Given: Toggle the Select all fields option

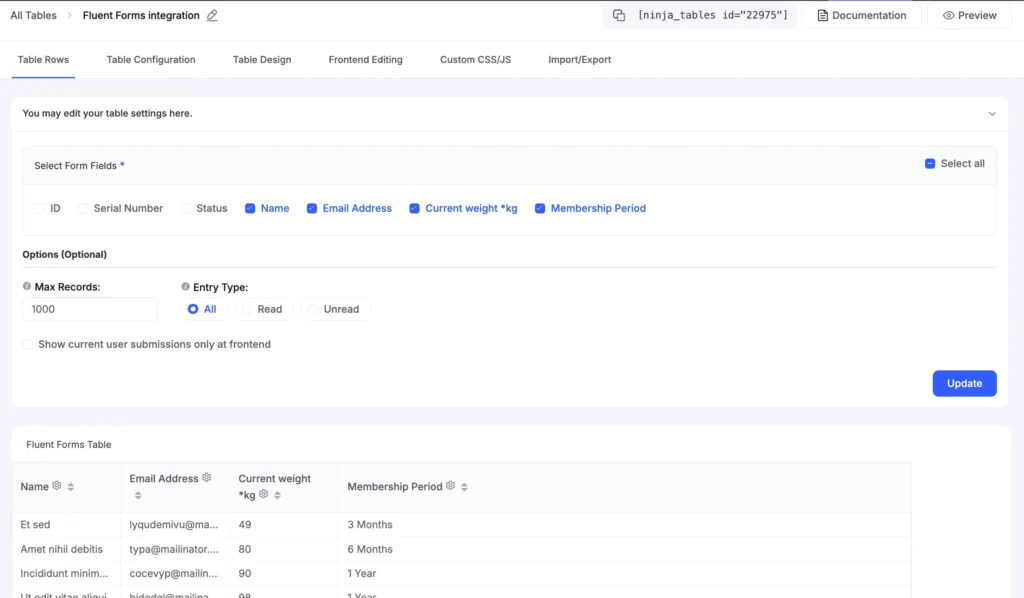Looking at the screenshot, I should (x=931, y=162).
